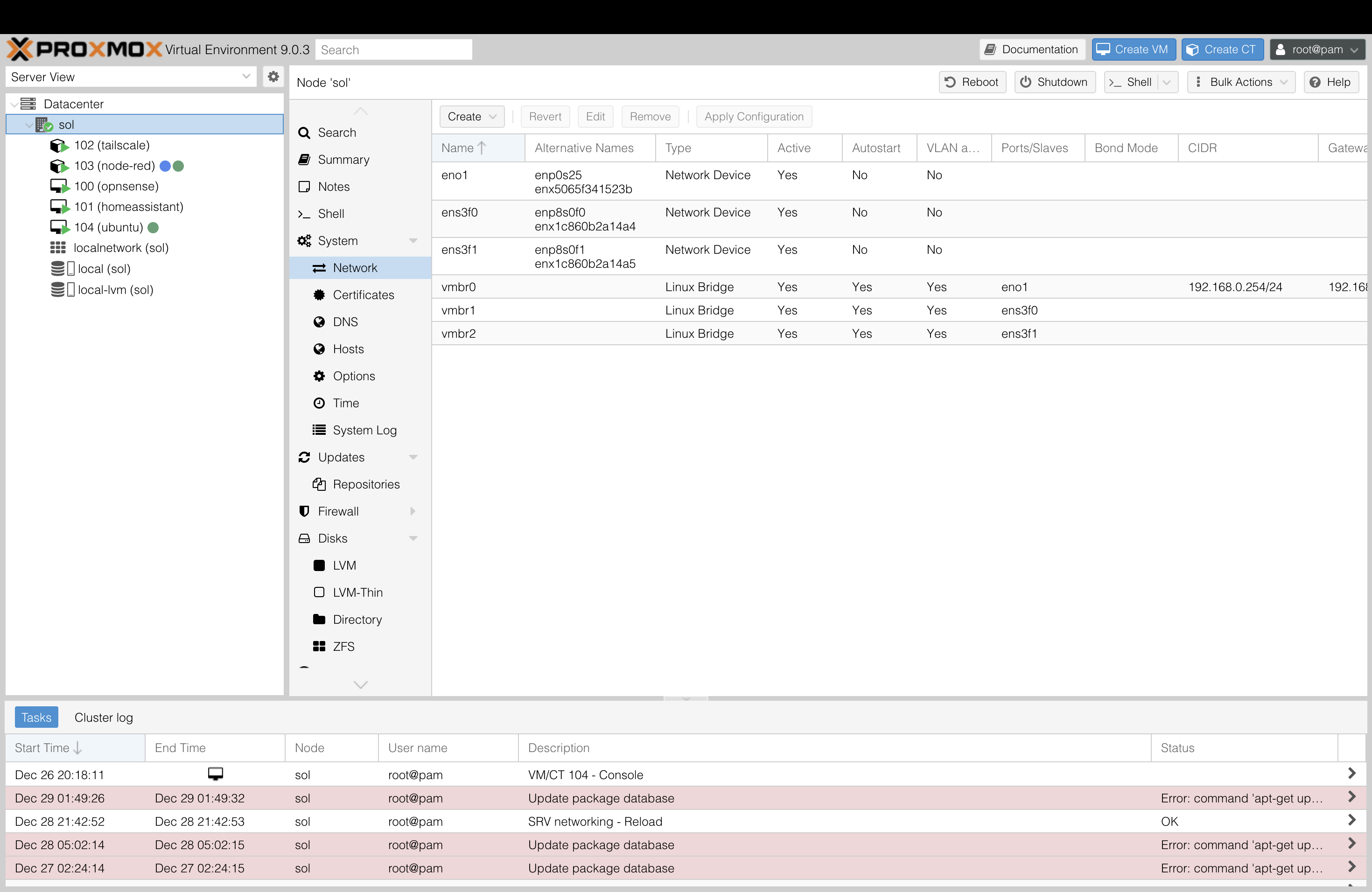Screen dimensions: 1372x892
Task: Open Certificates in the node menu
Action: click(x=363, y=295)
